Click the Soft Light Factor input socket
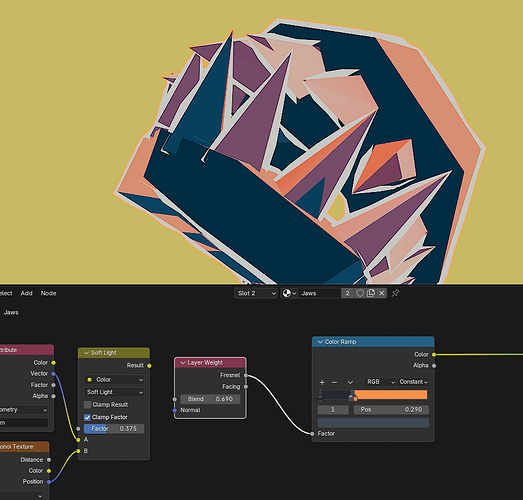 (x=78, y=429)
